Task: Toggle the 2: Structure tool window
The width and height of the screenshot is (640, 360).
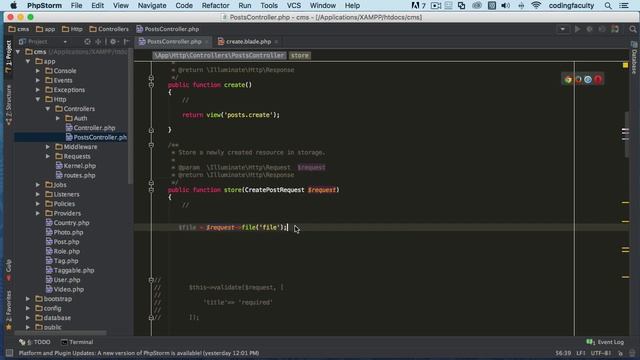Action: (x=8, y=105)
